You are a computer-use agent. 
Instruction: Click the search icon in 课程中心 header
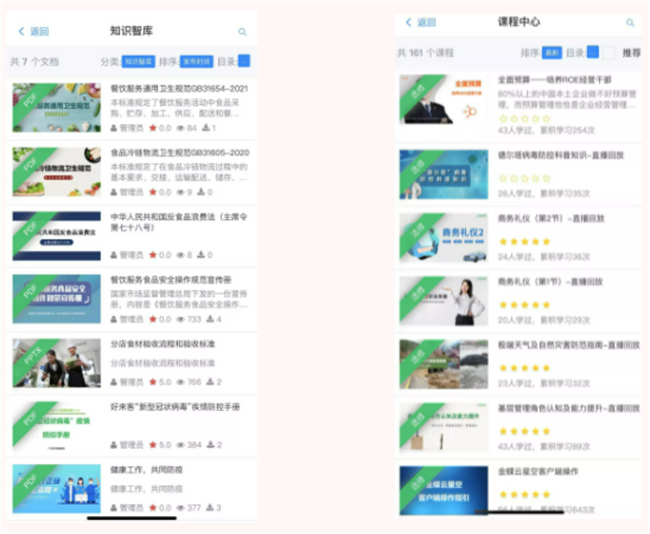click(x=630, y=22)
